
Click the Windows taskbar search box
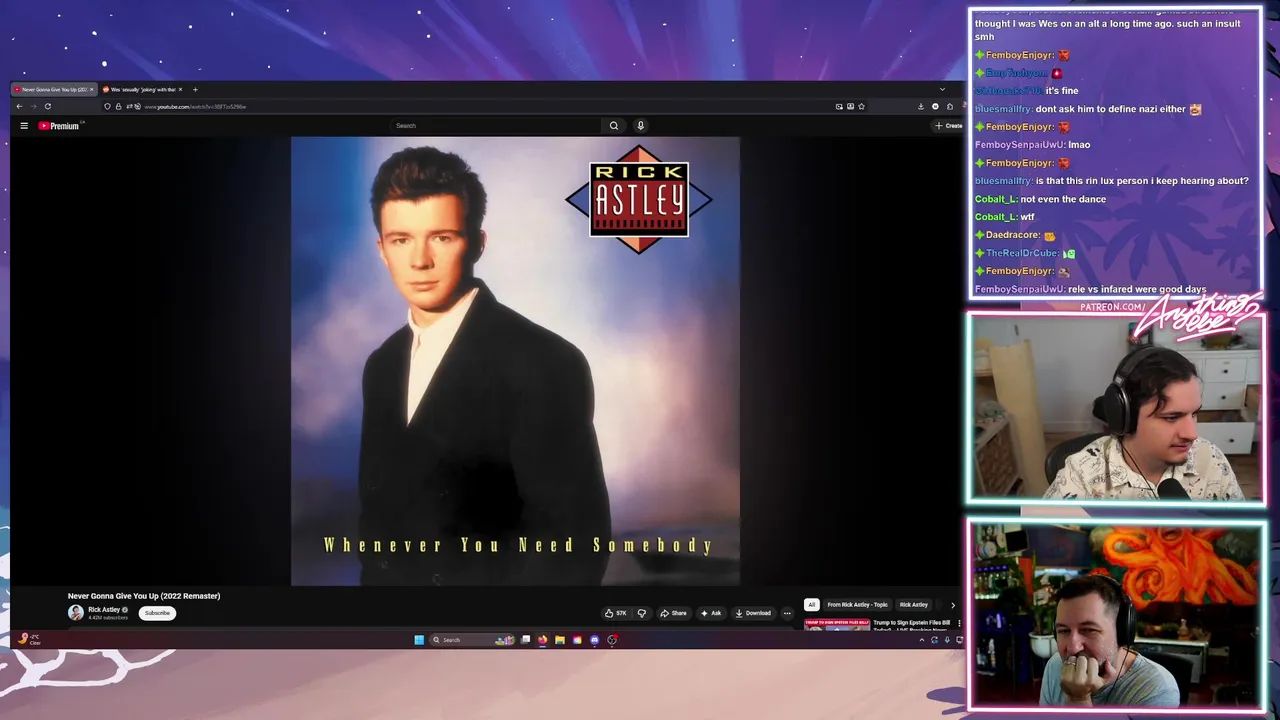[x=471, y=640]
